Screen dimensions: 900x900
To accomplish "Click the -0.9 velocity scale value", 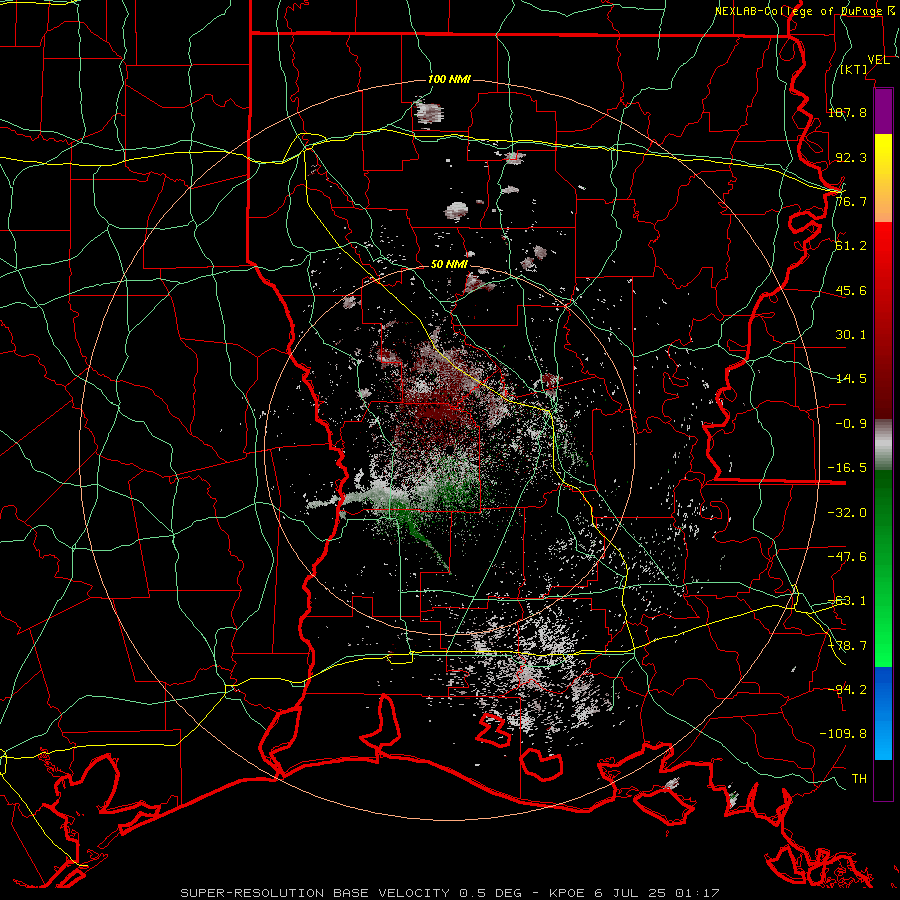I will [851, 424].
